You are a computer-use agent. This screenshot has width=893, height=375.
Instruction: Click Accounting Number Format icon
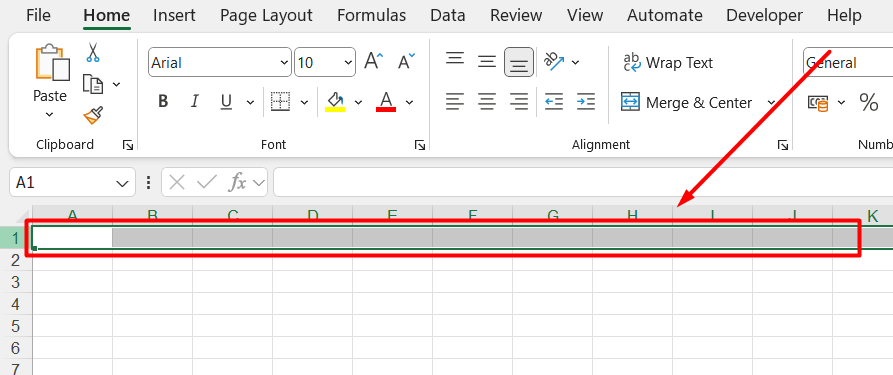pos(818,103)
